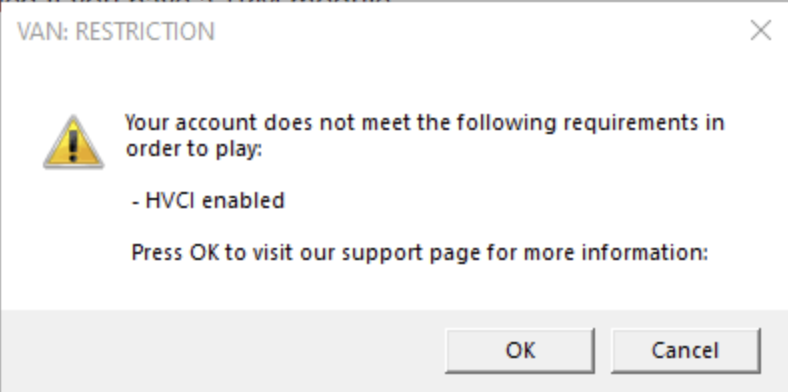The width and height of the screenshot is (788, 392).
Task: Click the "Your account does not meet" message line
Action: point(425,123)
